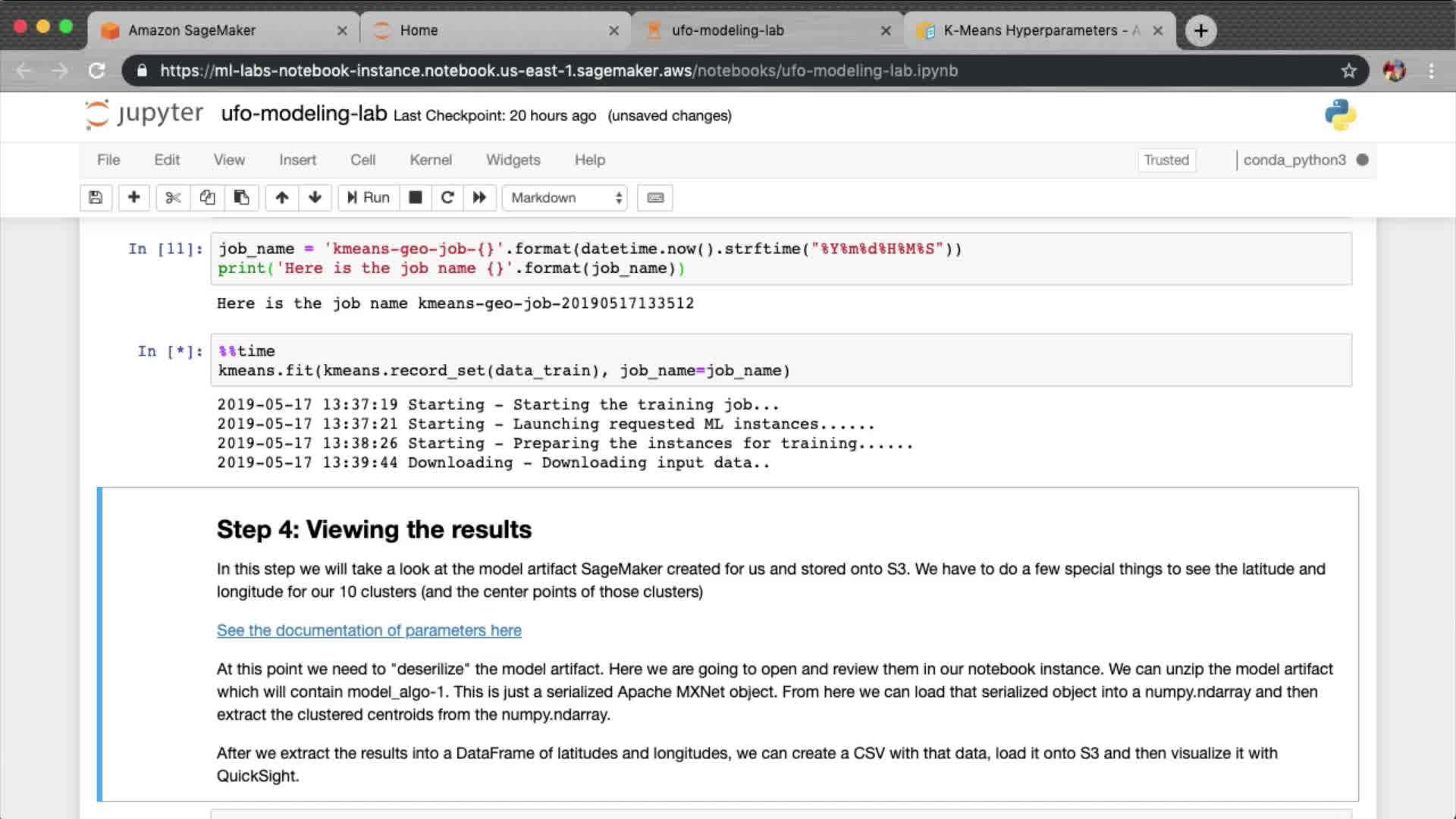Open documentation of parameters link
1456x819 pixels.
tap(369, 630)
